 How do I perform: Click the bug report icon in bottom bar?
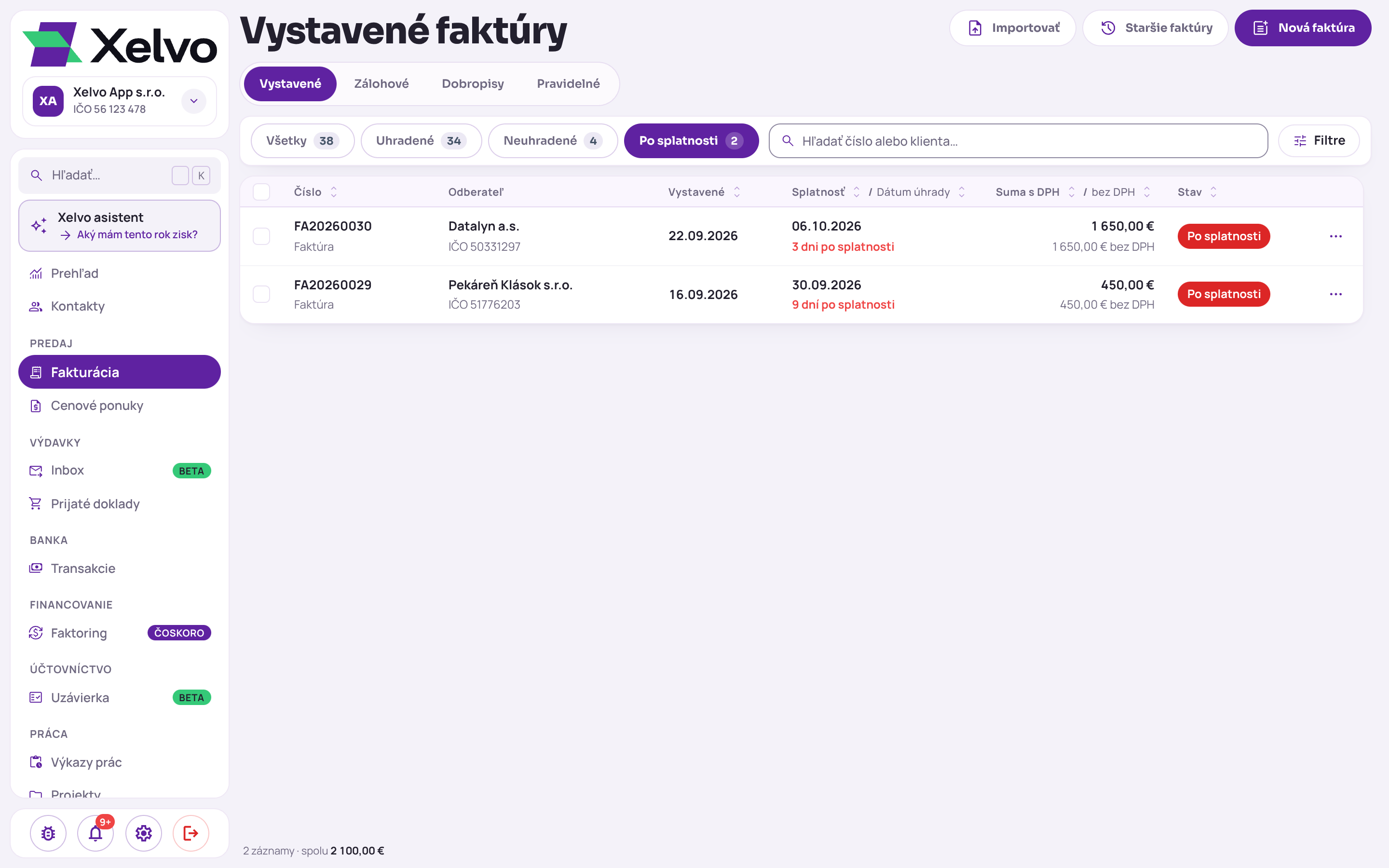[48, 833]
